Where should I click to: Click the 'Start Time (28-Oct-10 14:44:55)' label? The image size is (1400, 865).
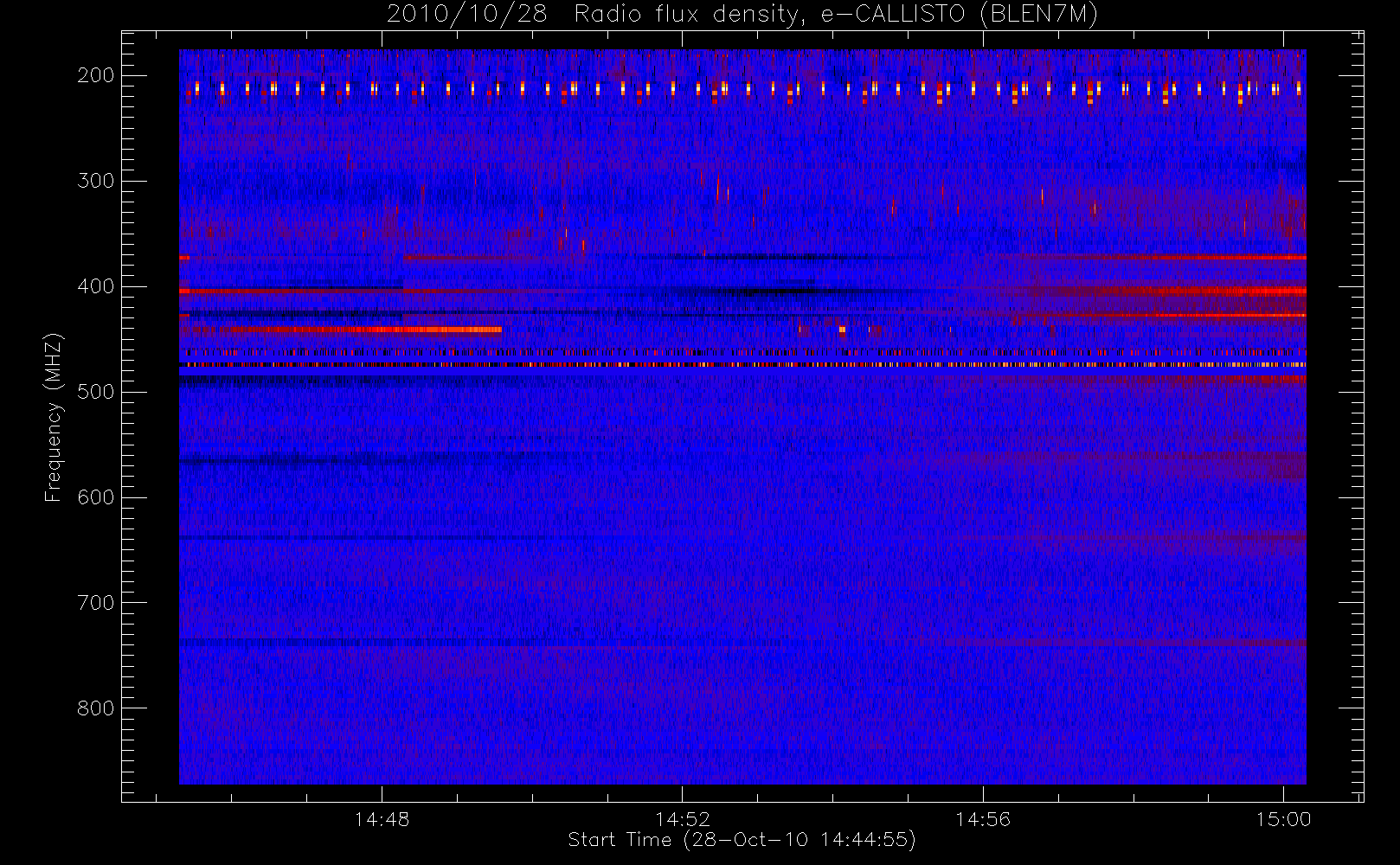742,840
